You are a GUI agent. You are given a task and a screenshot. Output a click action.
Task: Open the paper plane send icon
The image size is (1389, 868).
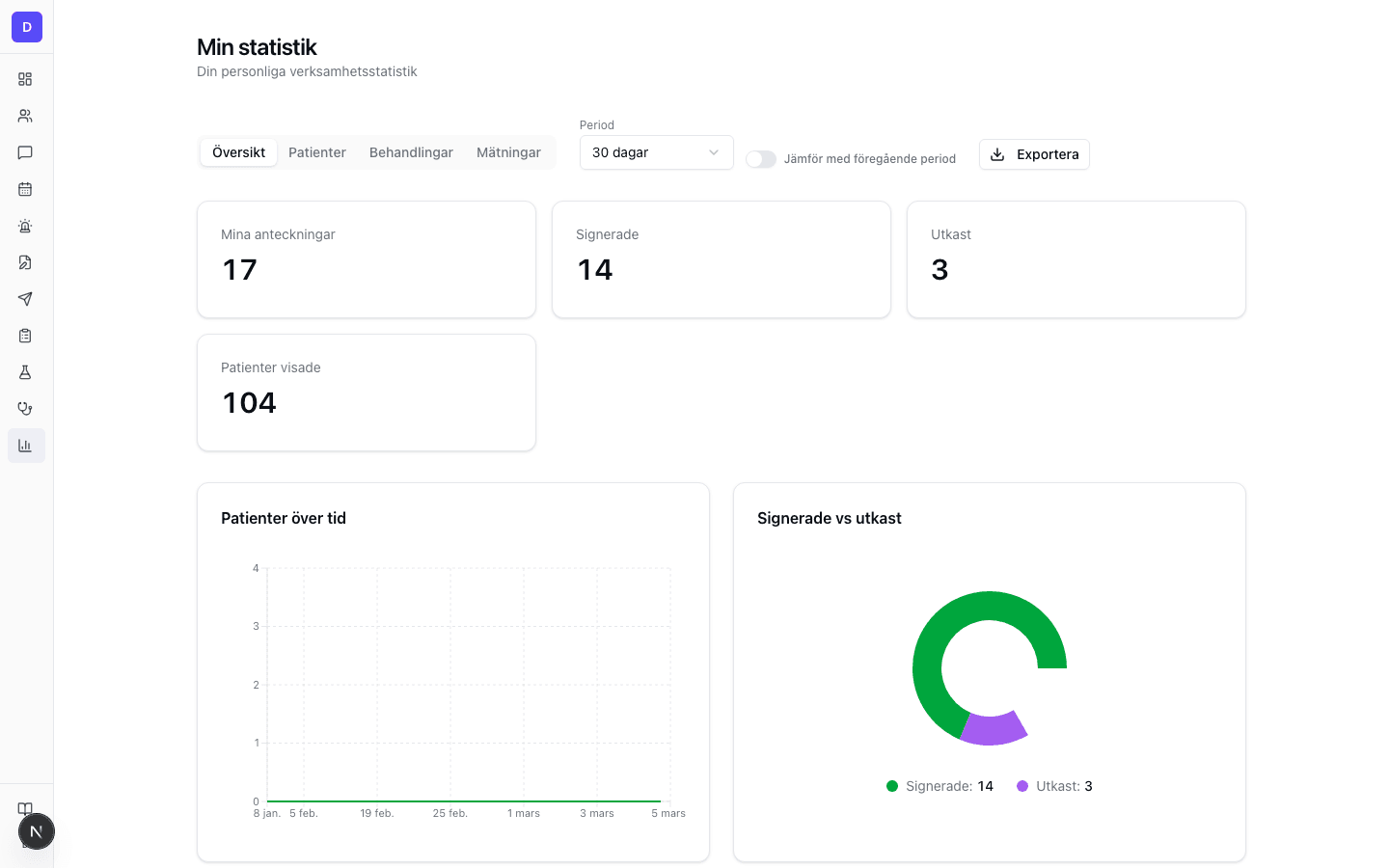[25, 299]
